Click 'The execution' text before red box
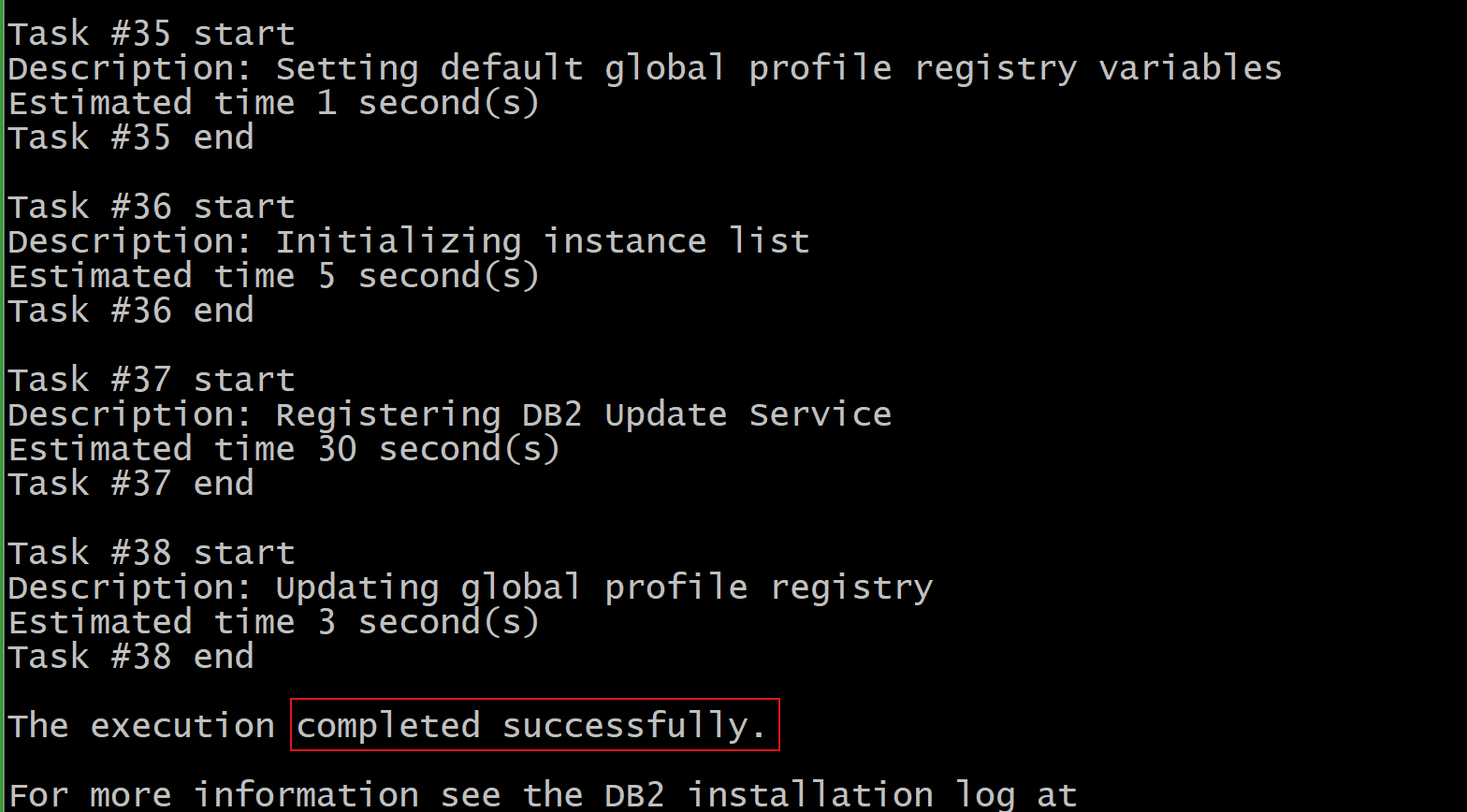 point(141,726)
